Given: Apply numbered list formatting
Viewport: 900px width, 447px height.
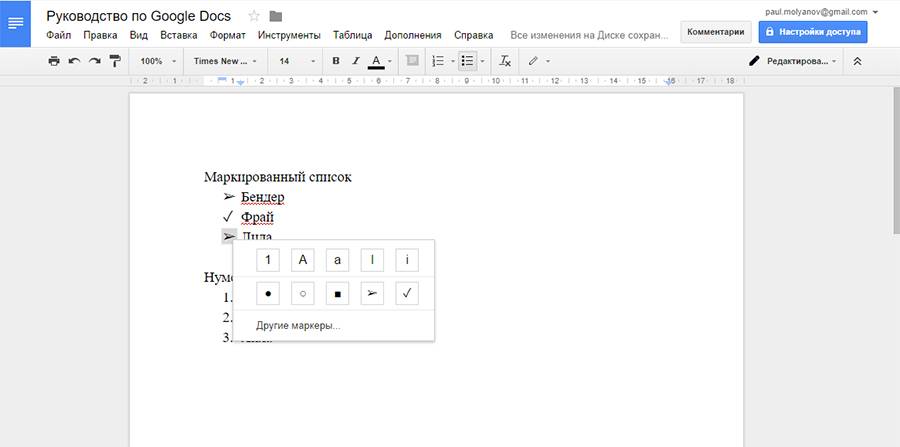Looking at the screenshot, I should click(438, 61).
